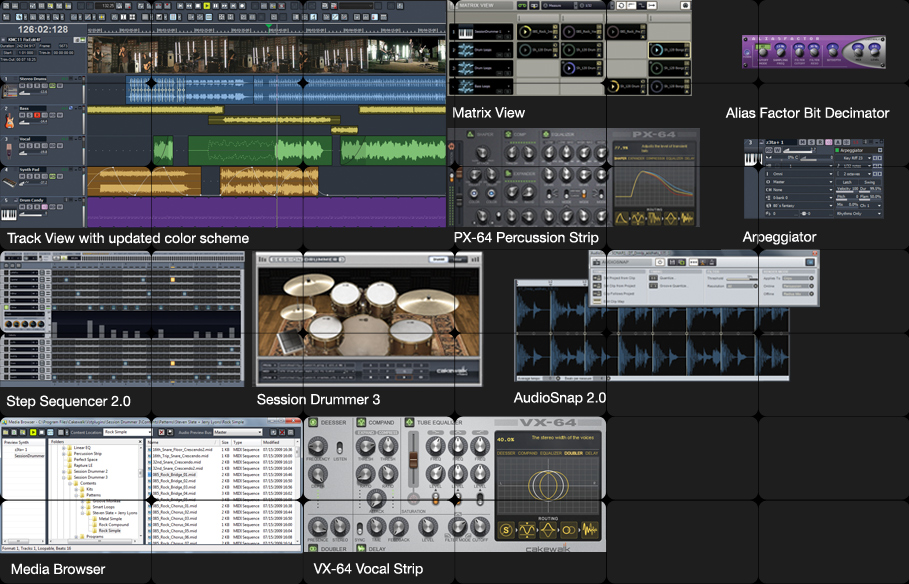The image size is (909, 584).
Task: Select the DOUBLER tab in VX-64 display
Action: (573, 453)
